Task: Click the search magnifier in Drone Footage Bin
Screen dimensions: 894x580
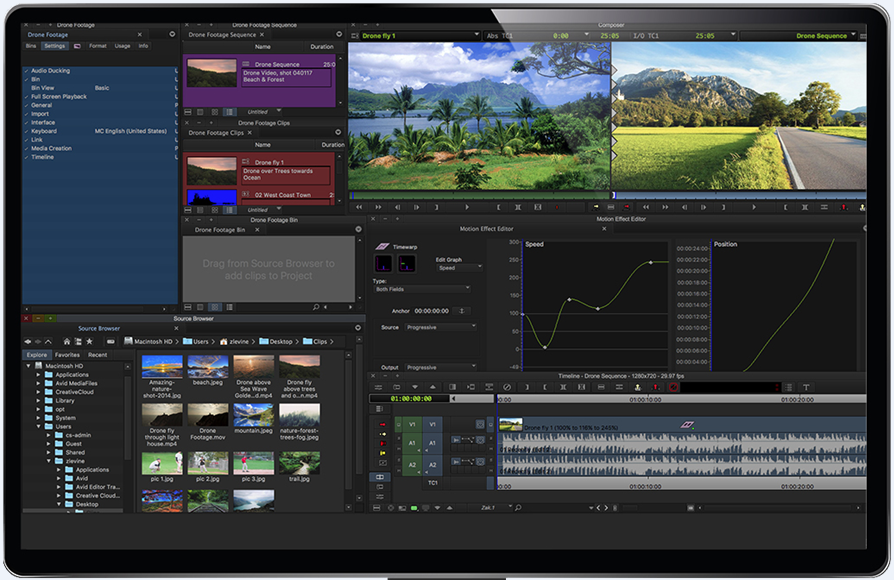Action: pos(315,307)
